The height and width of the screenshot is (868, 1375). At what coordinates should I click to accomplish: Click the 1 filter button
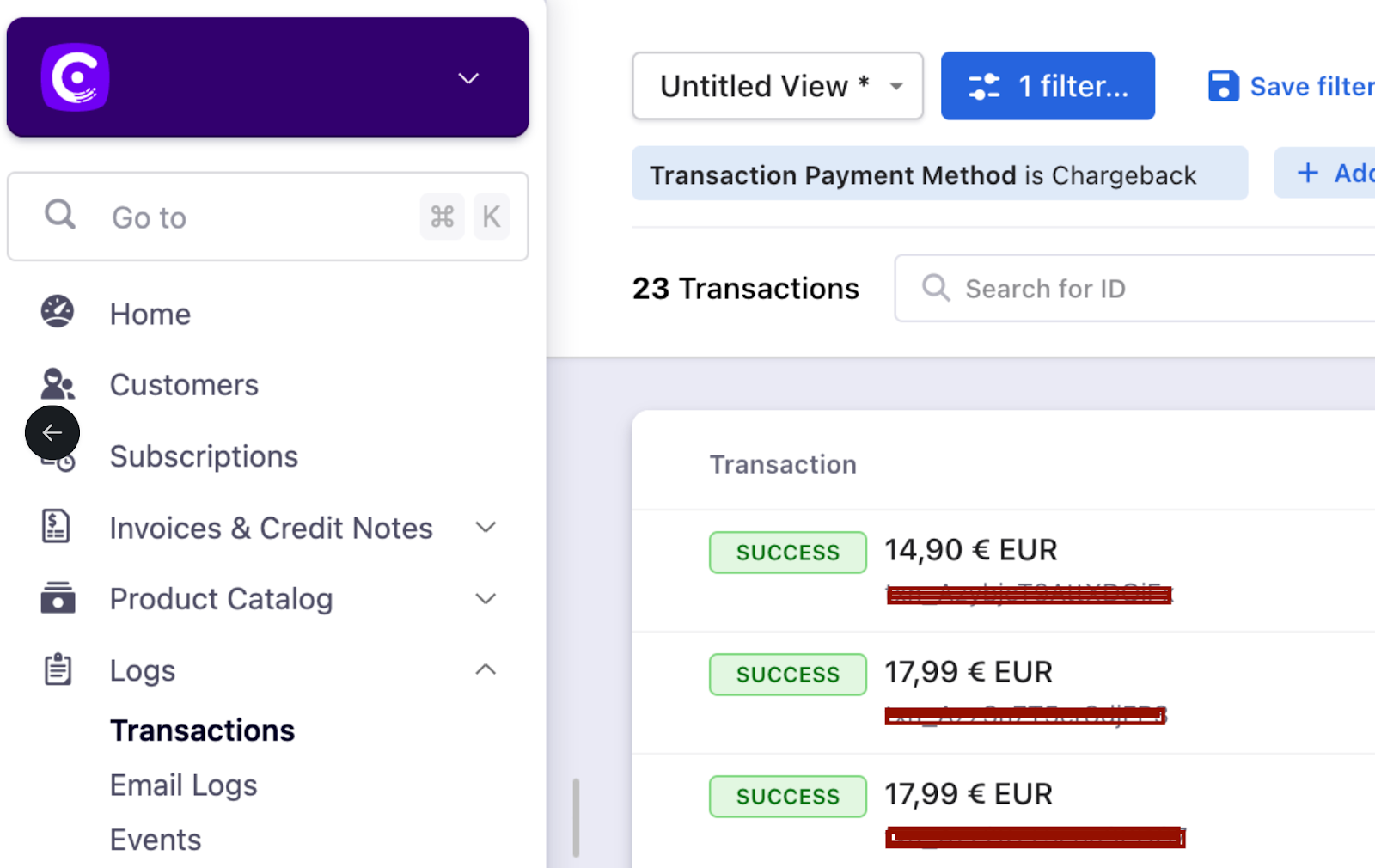coord(1048,86)
